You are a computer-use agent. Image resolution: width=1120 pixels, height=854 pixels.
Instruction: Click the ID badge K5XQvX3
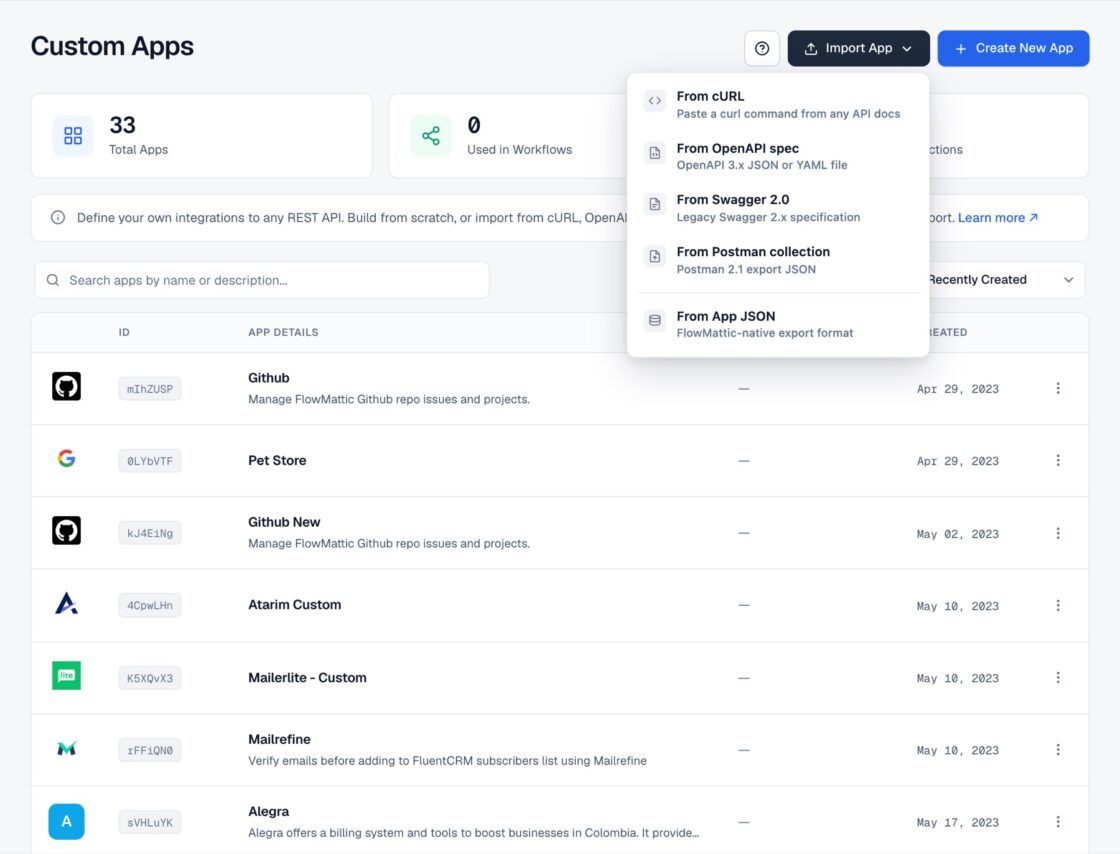tap(150, 678)
